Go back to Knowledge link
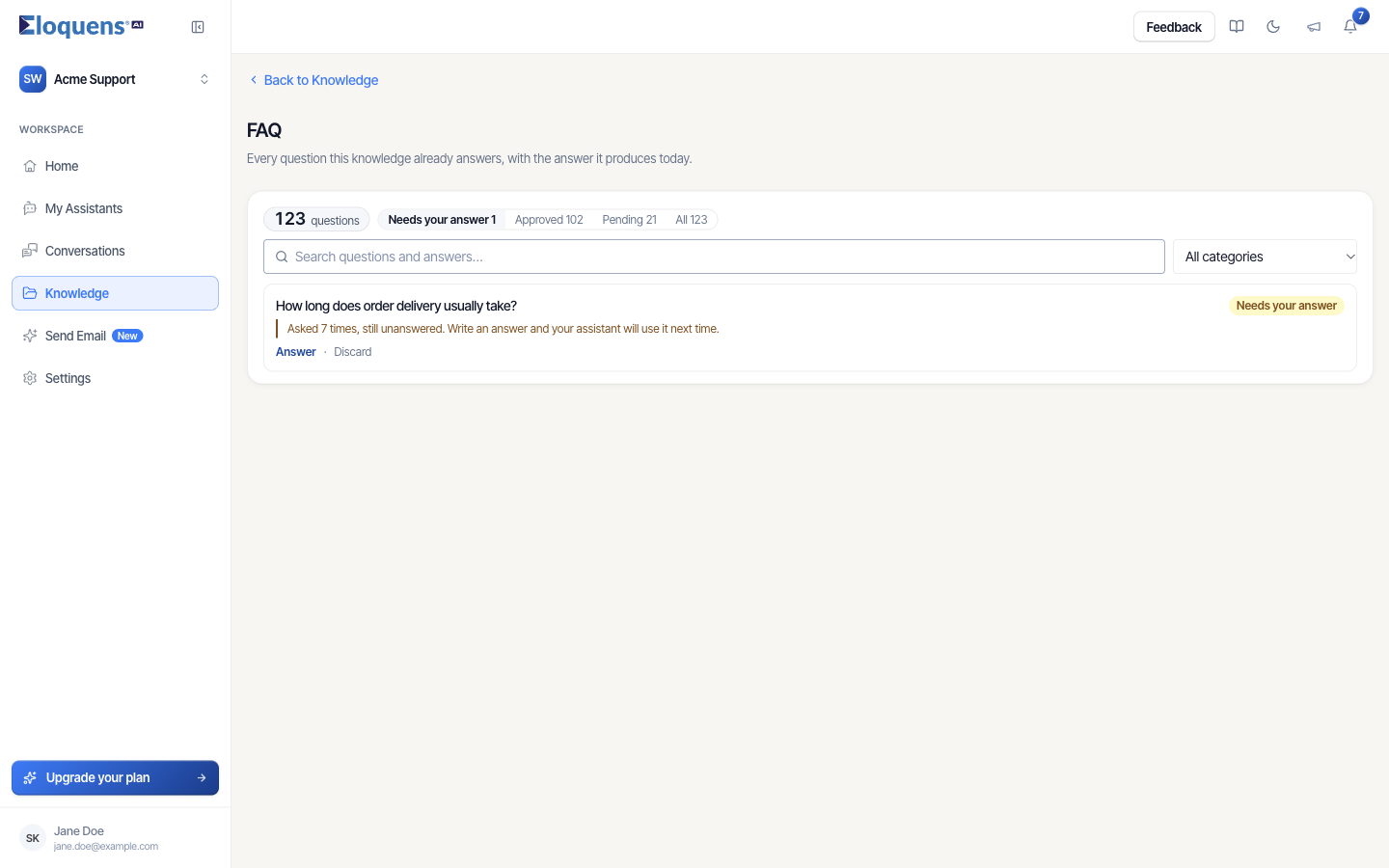Viewport: 1389px width, 868px height. [313, 80]
